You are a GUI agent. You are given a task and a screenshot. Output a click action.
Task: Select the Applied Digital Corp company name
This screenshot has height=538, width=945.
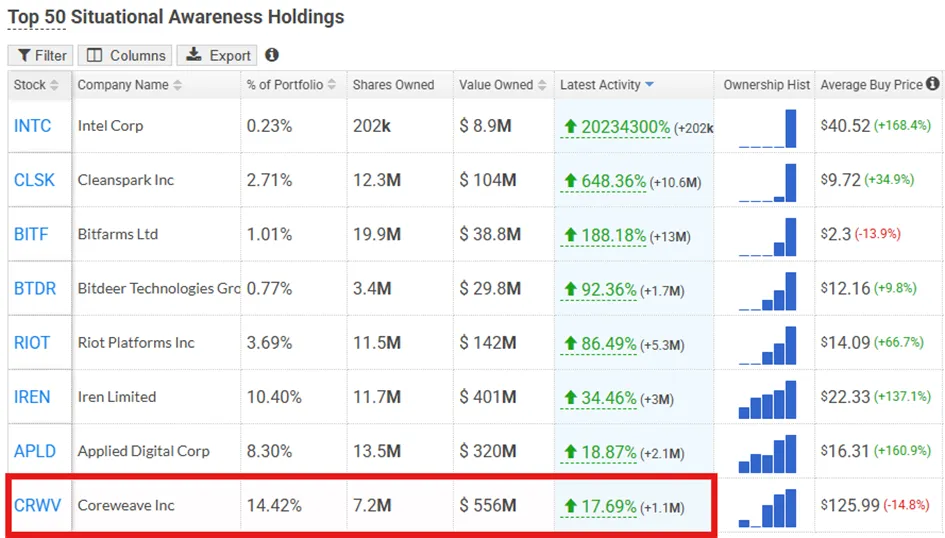(143, 451)
